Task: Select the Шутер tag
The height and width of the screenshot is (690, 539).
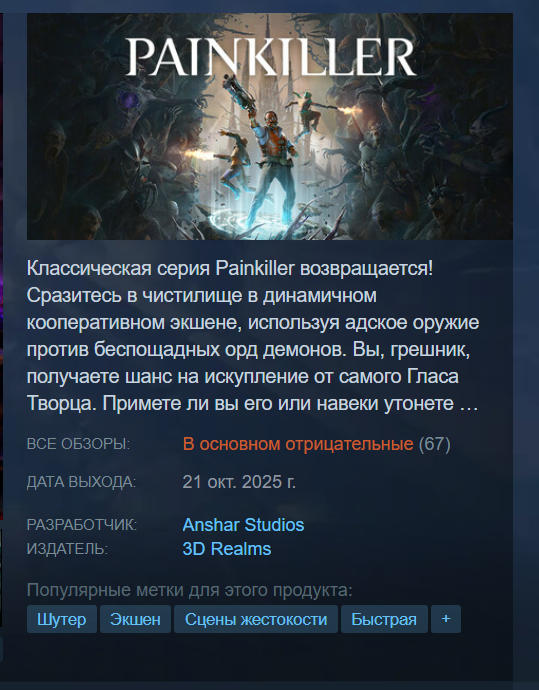Action: coord(62,619)
